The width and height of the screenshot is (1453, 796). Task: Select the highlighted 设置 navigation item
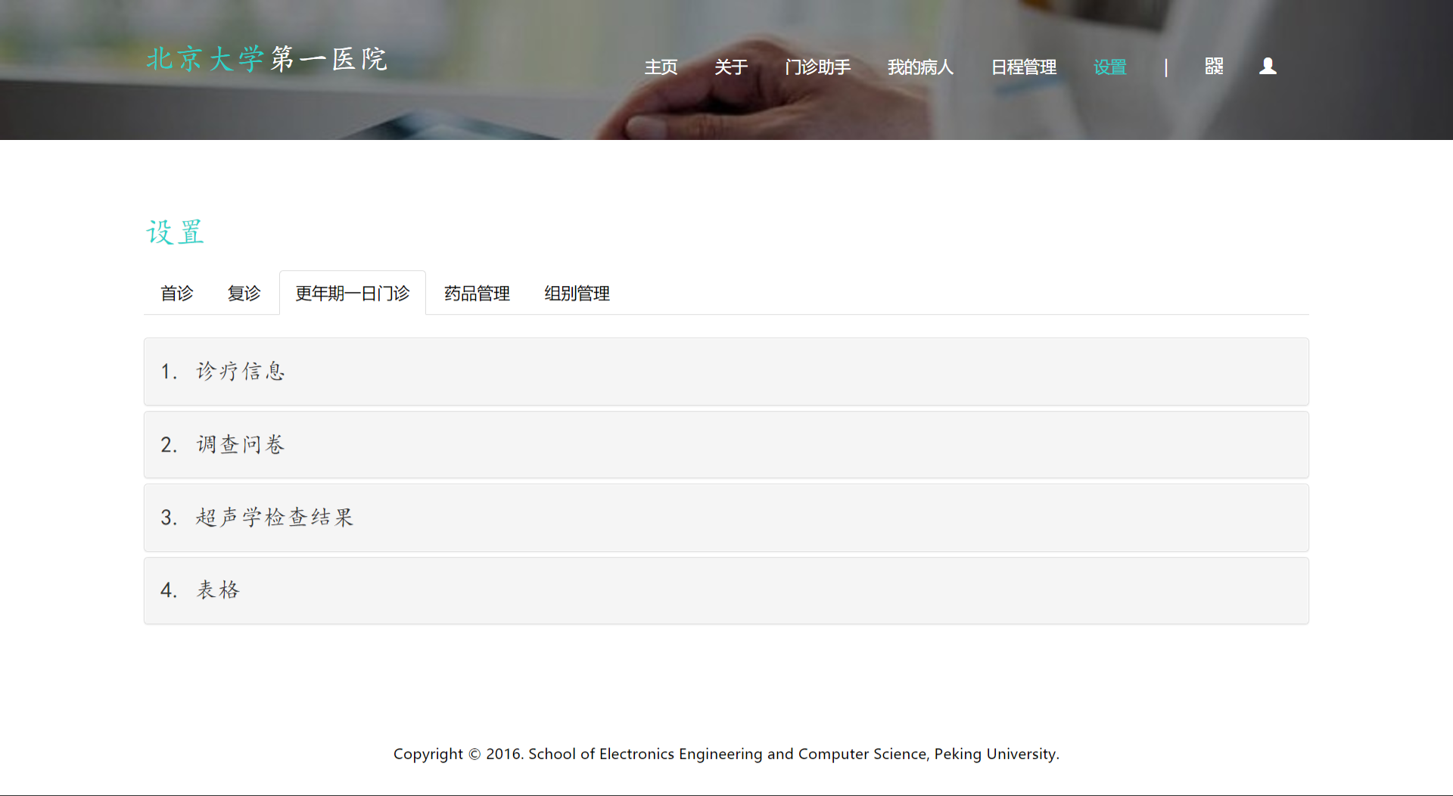point(1110,67)
